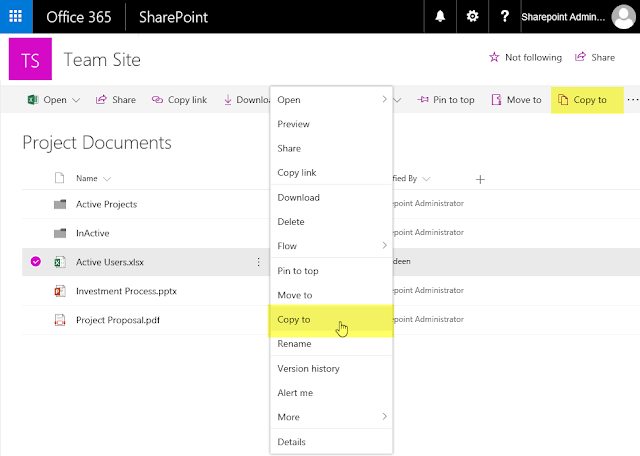Open the notifications bell

440,16
